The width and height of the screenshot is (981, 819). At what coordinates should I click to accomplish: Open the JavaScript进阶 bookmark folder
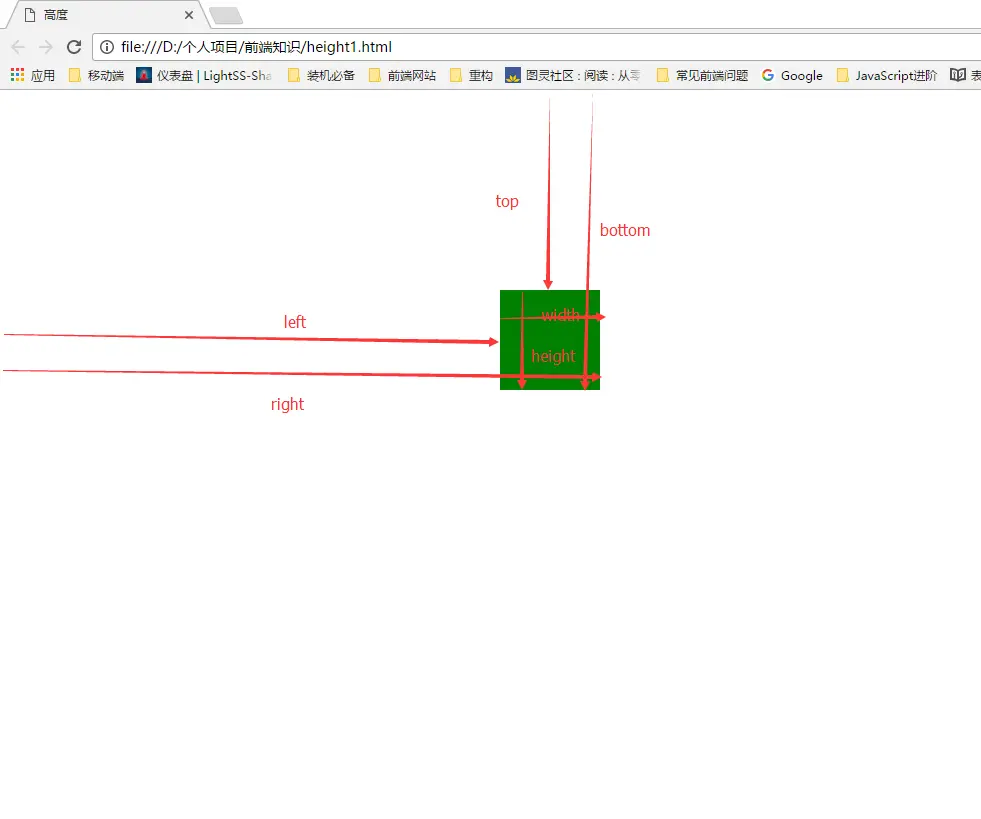(887, 76)
